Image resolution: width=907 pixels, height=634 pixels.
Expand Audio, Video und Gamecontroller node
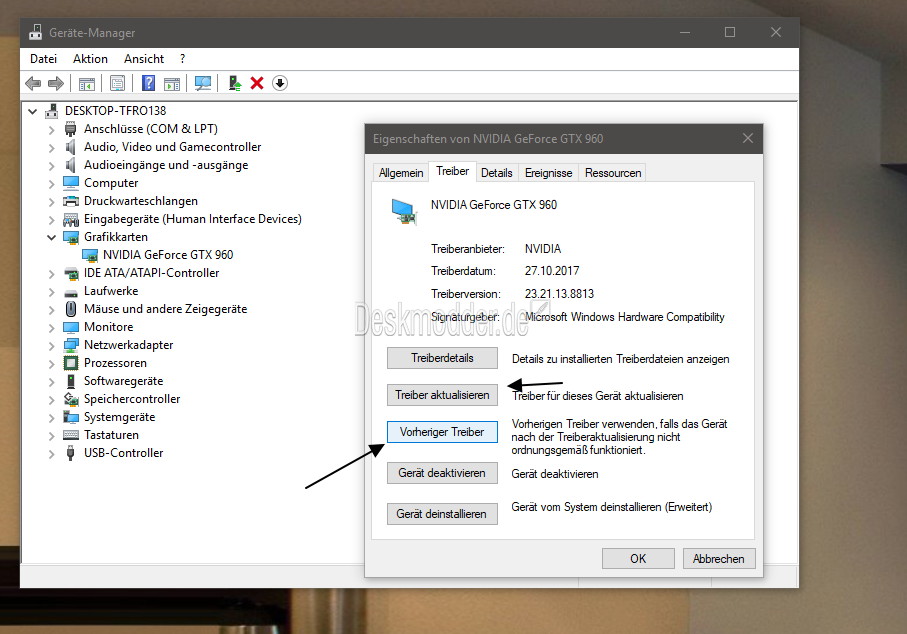(x=51, y=148)
